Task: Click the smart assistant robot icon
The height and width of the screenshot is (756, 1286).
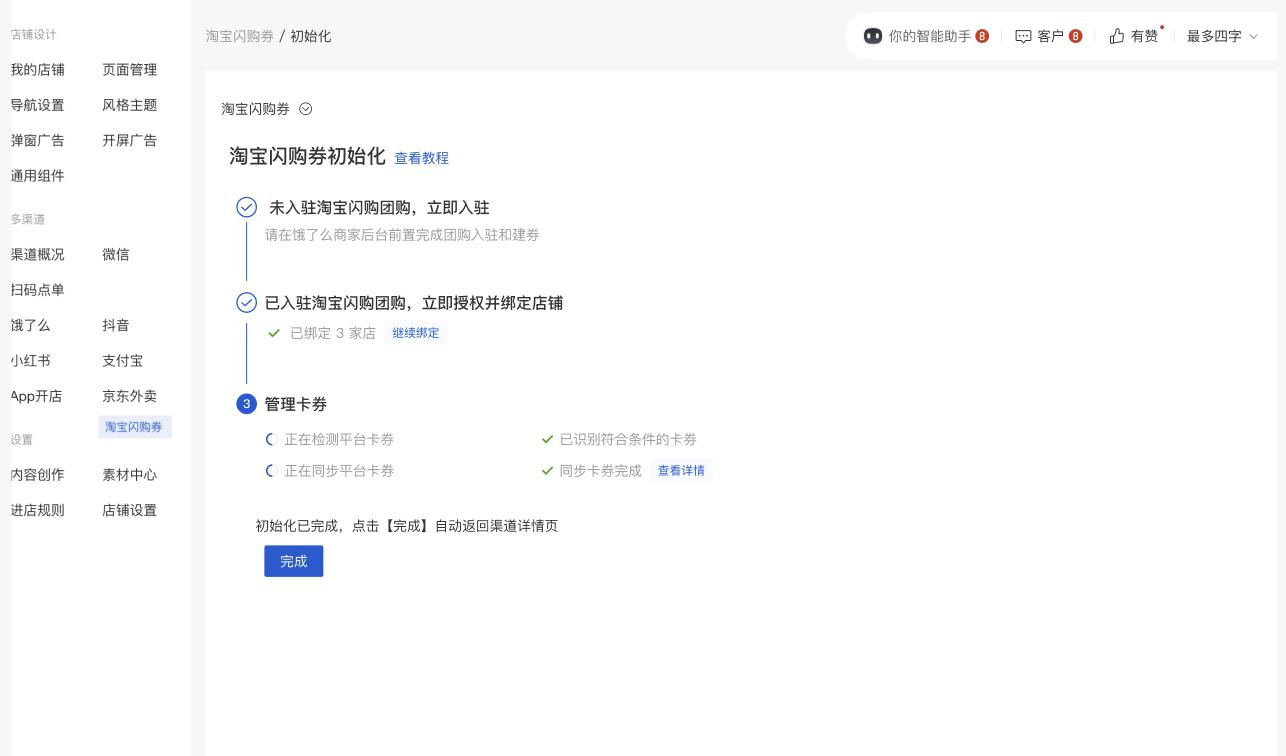Action: [x=872, y=36]
